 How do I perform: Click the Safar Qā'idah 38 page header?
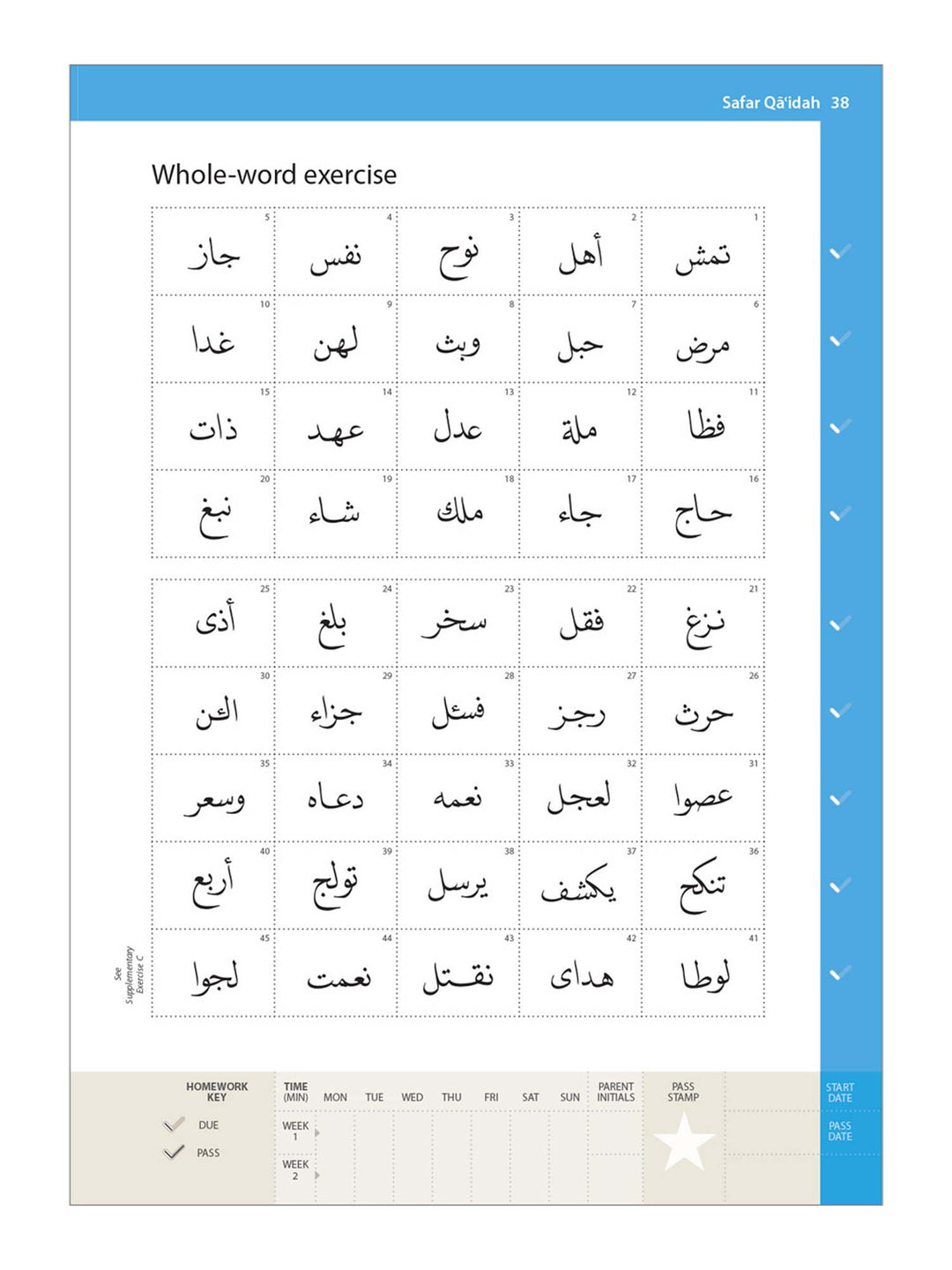point(785,102)
